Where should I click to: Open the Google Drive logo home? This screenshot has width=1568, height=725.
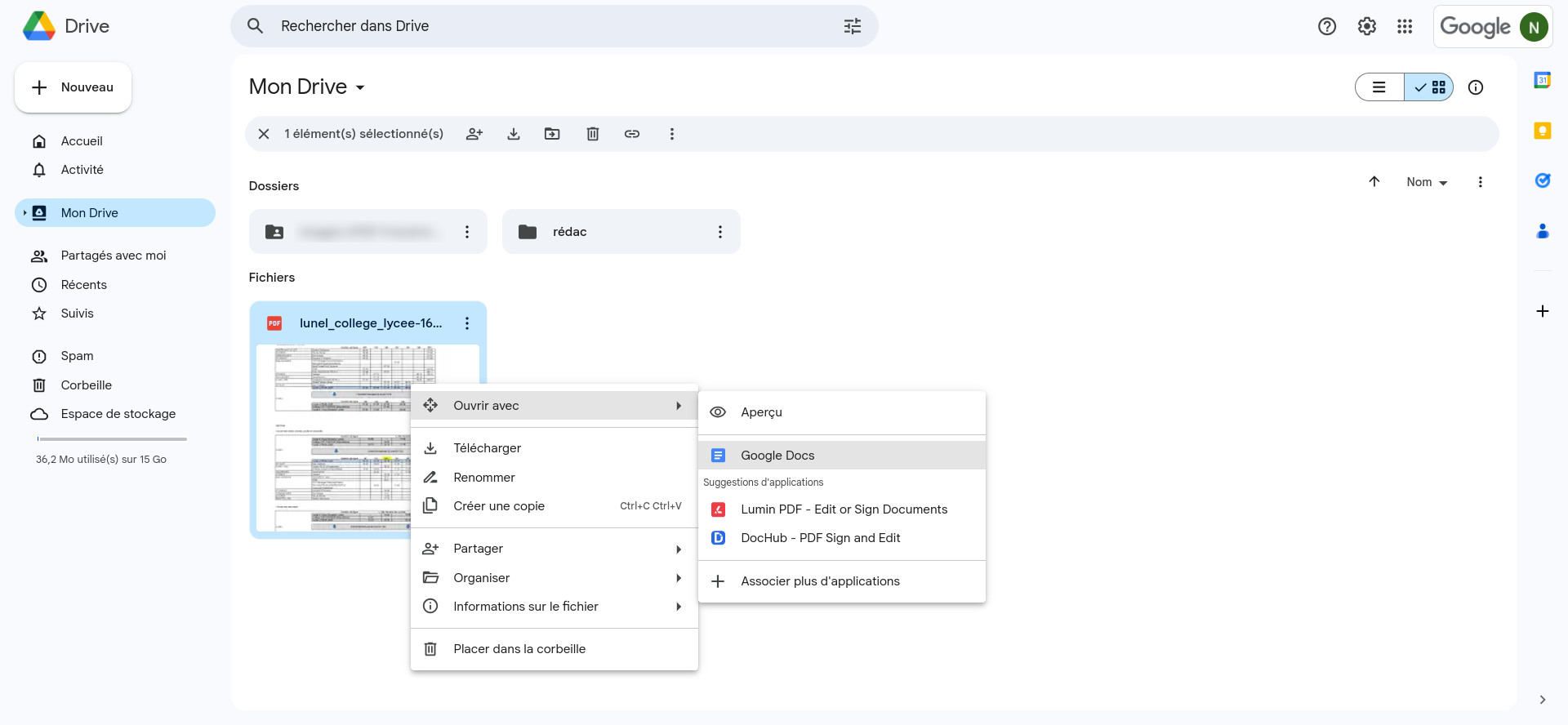(x=39, y=26)
